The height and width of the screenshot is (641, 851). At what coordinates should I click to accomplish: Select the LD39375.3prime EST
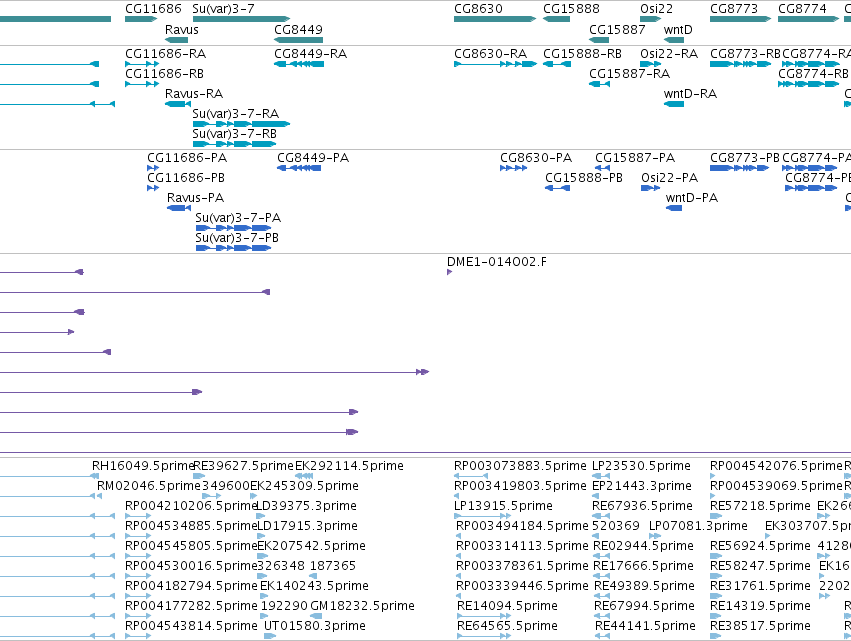point(261,516)
